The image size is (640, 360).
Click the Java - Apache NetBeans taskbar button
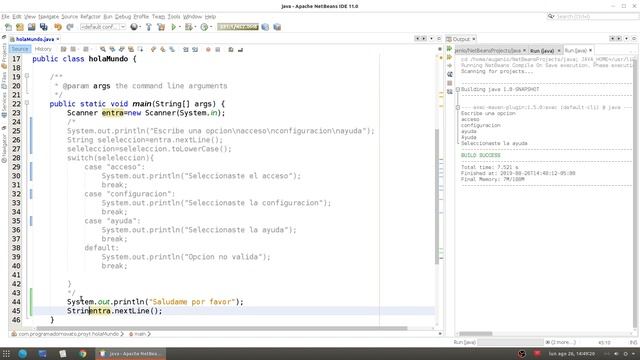[131, 354]
